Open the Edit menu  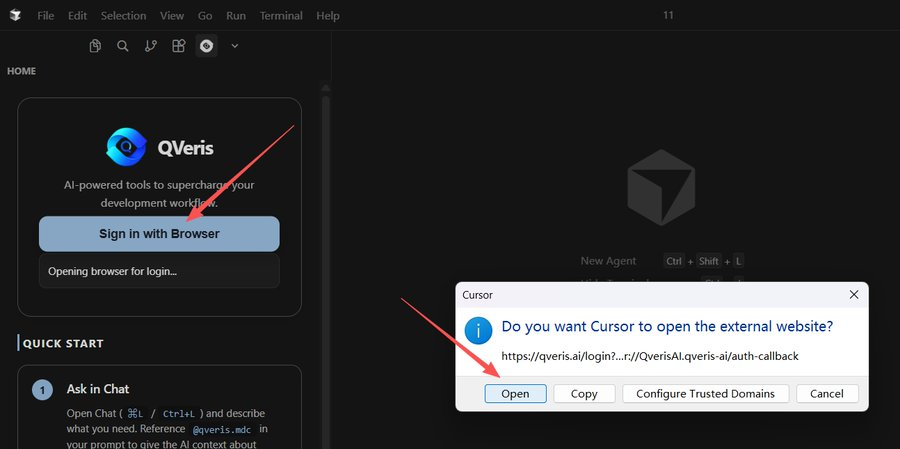77,16
